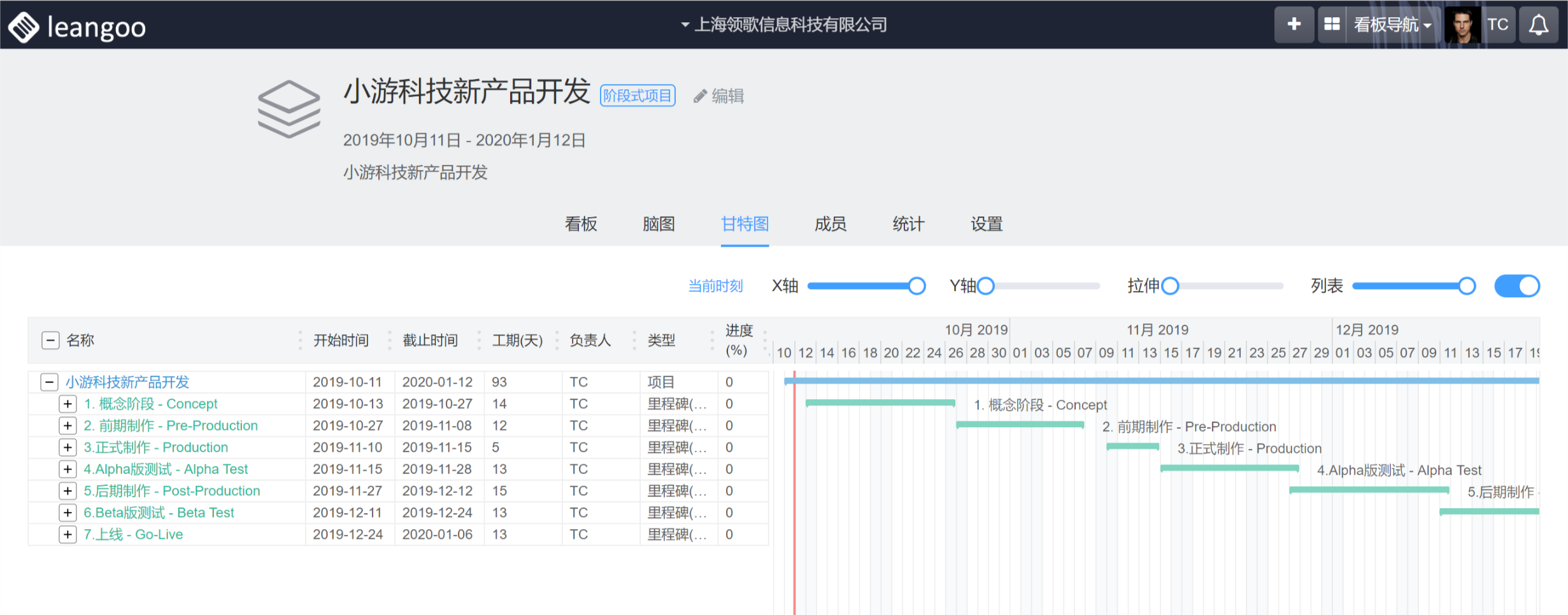Open the 设置 tab
This screenshot has width=1568, height=615.
[x=987, y=224]
